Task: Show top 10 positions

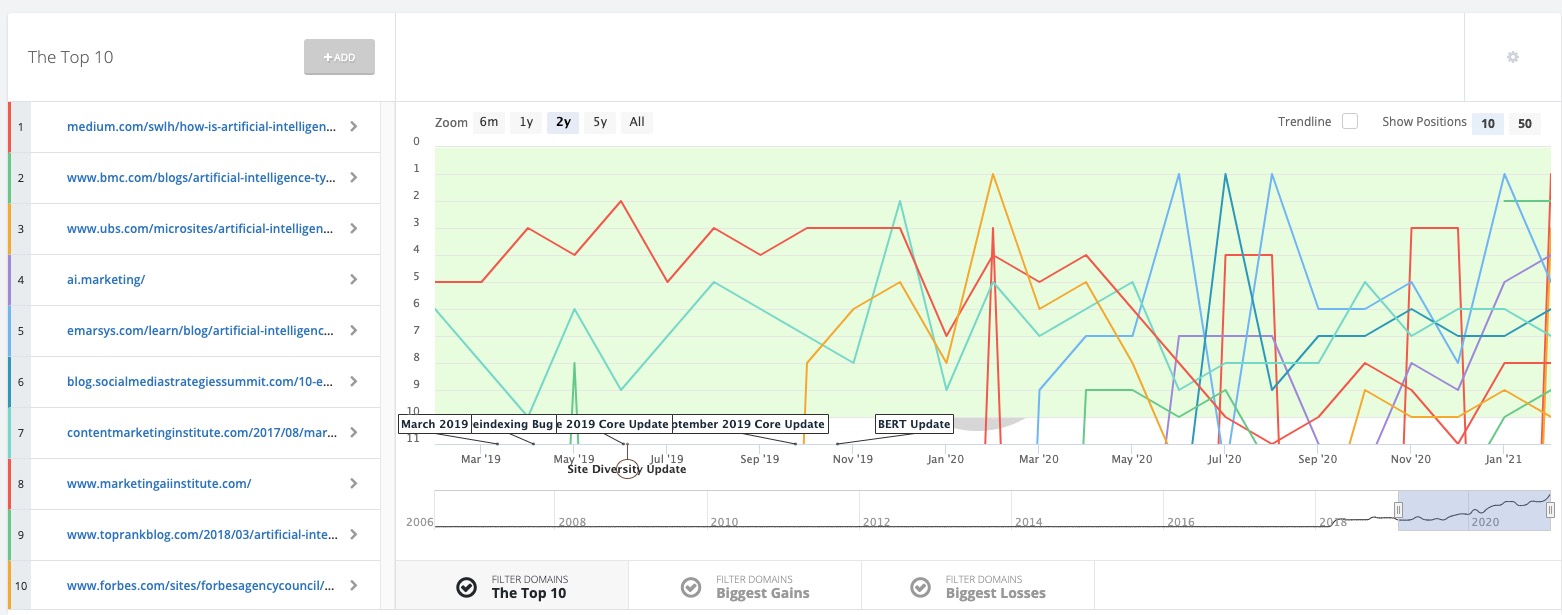Action: pos(1488,123)
